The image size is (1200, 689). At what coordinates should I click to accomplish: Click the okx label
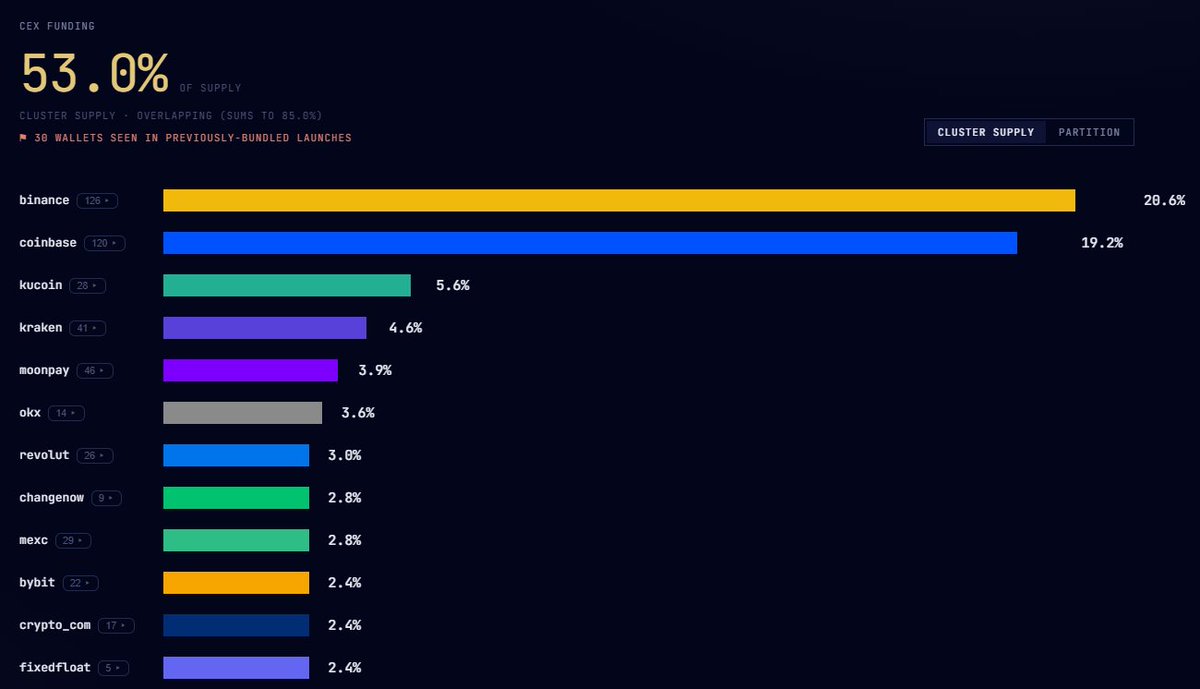[30, 413]
